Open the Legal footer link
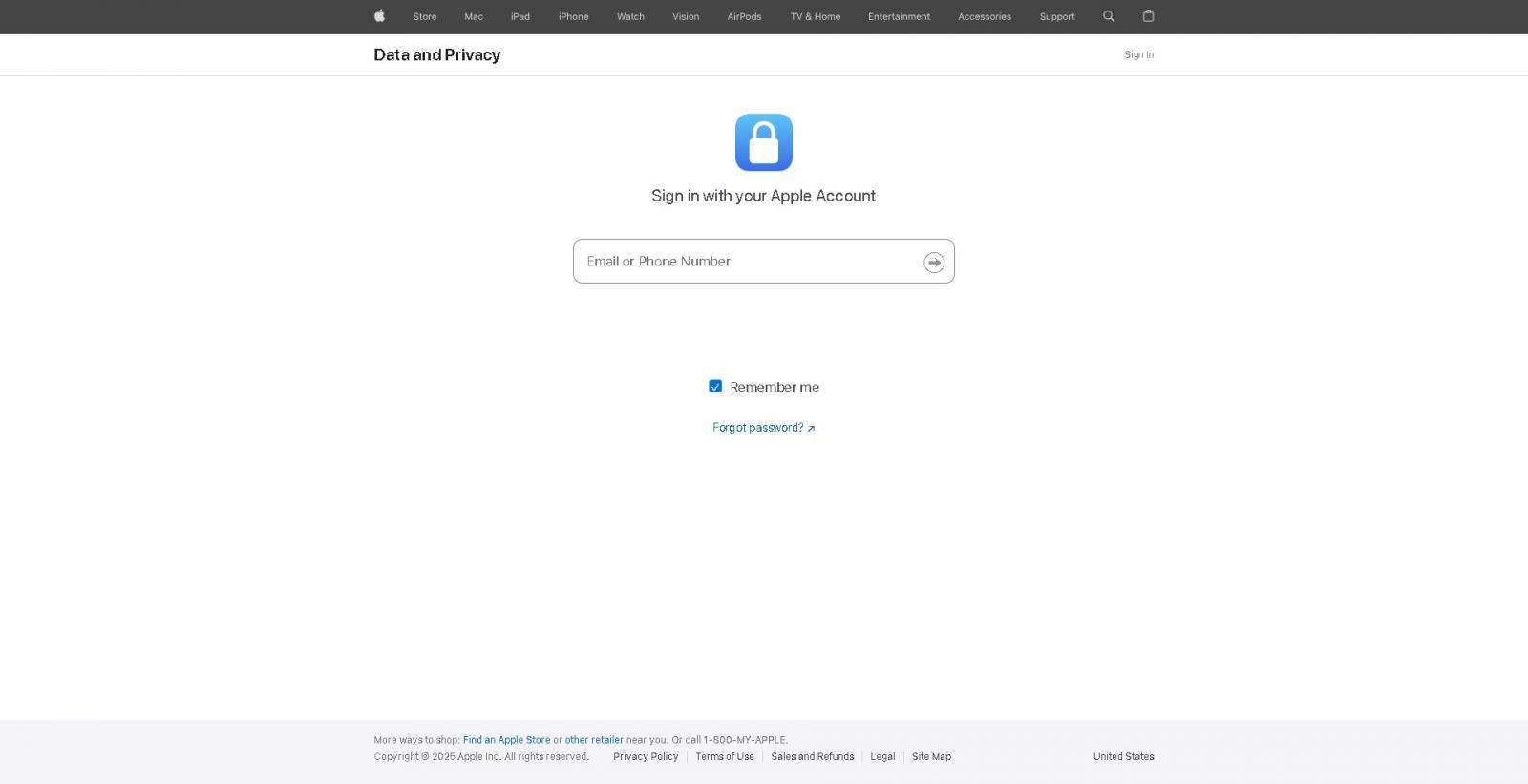 point(882,756)
